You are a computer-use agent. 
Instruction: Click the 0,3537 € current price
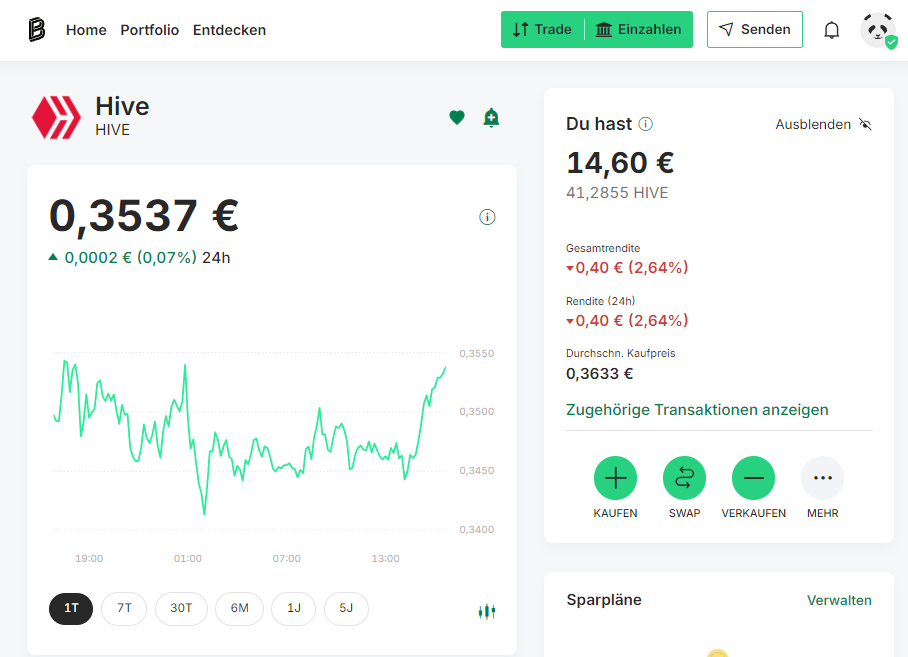click(x=144, y=215)
